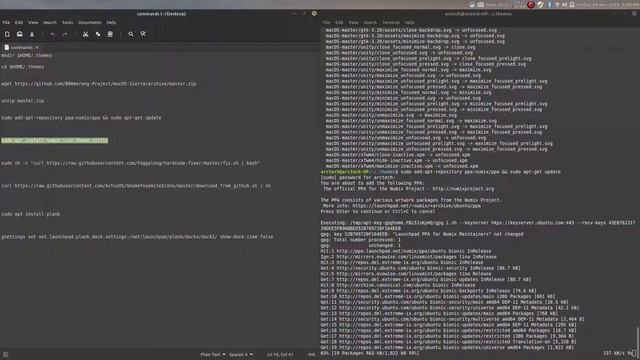Click the side panel icon in editor status bar

6,354
